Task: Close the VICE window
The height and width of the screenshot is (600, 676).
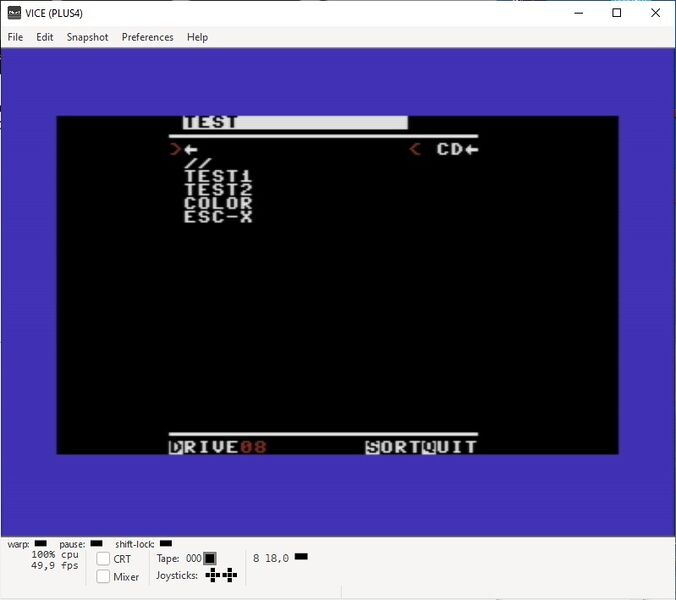Action: (655, 13)
